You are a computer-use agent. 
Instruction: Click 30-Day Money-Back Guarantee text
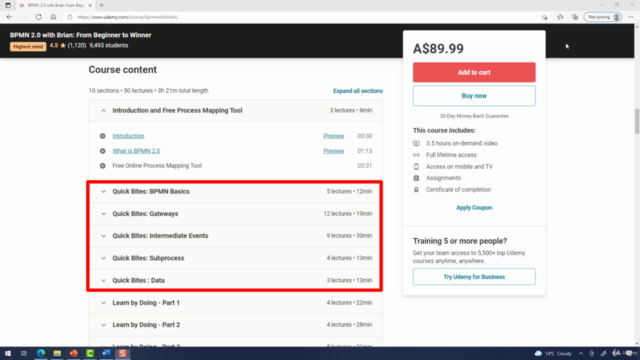(474, 116)
